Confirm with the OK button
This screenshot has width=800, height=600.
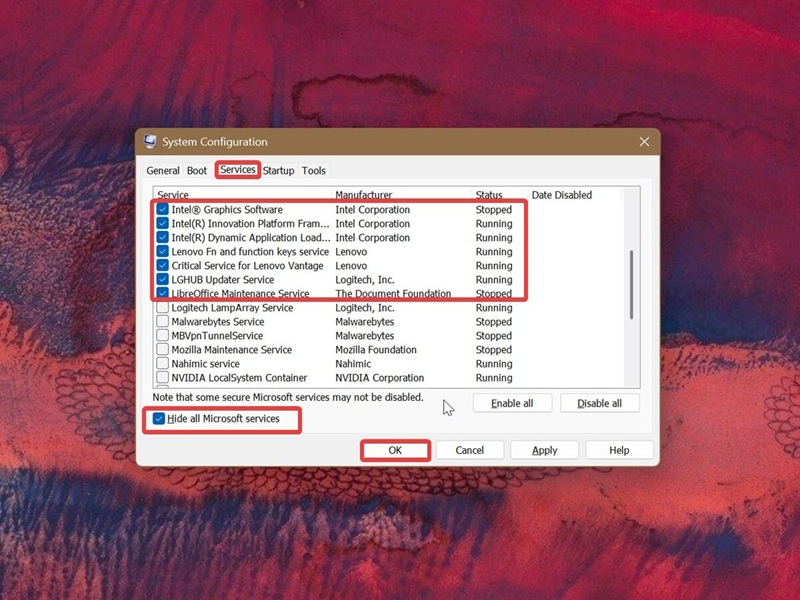coord(395,450)
